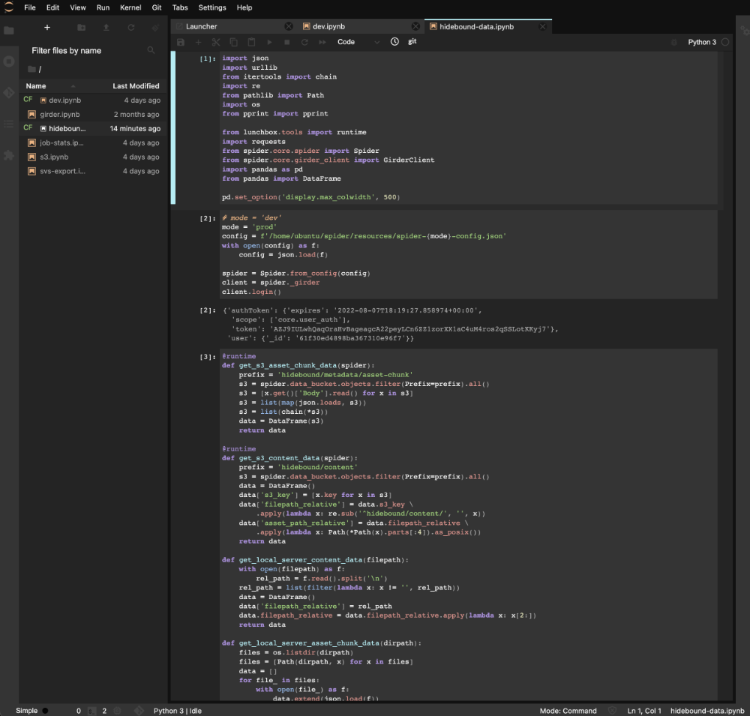Refresh the file list
Viewport: 750px width, 716px height.
[131, 28]
